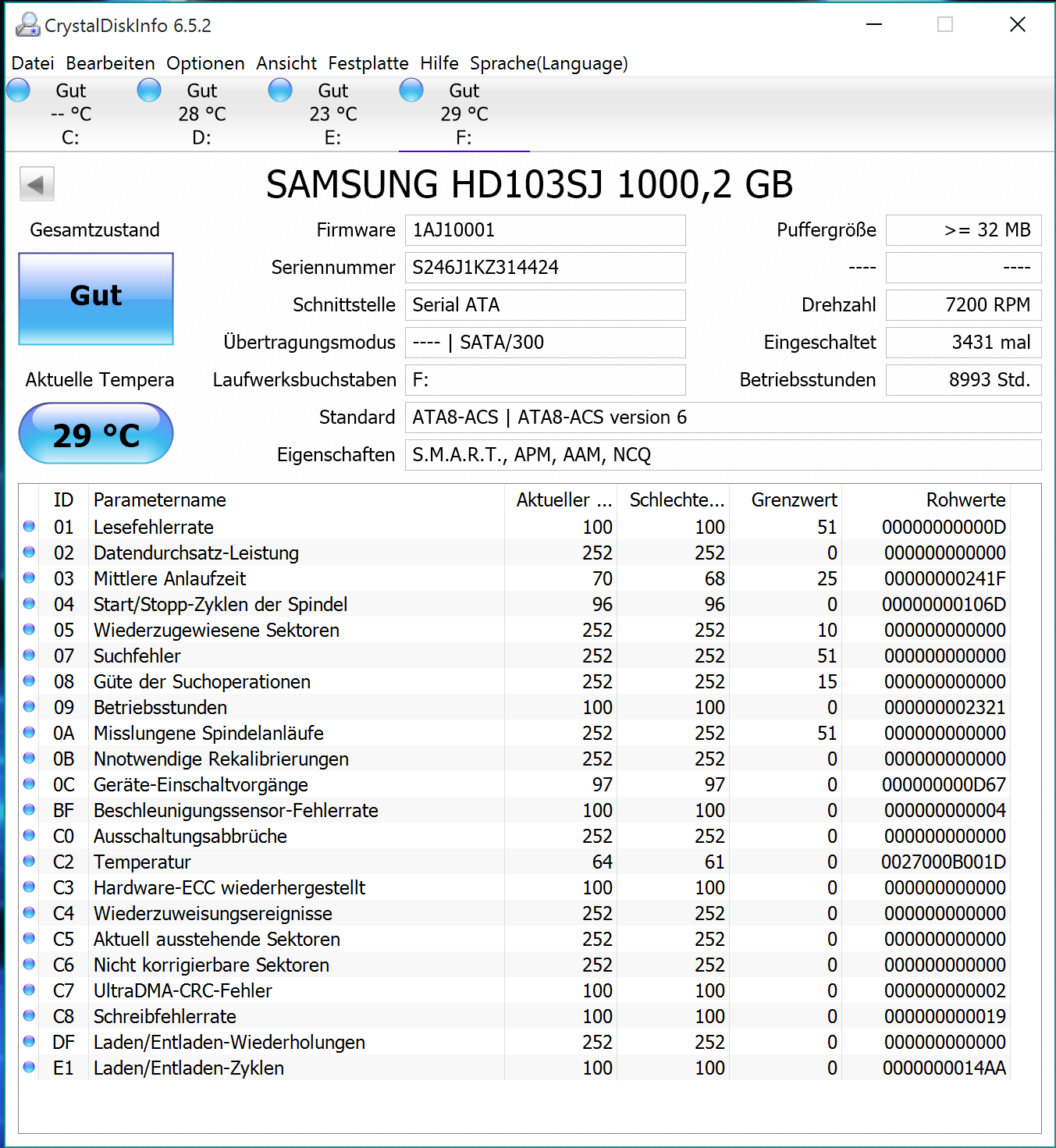Click the serial number field S246J1KZ314424
1056x1148 pixels.
pos(545,268)
